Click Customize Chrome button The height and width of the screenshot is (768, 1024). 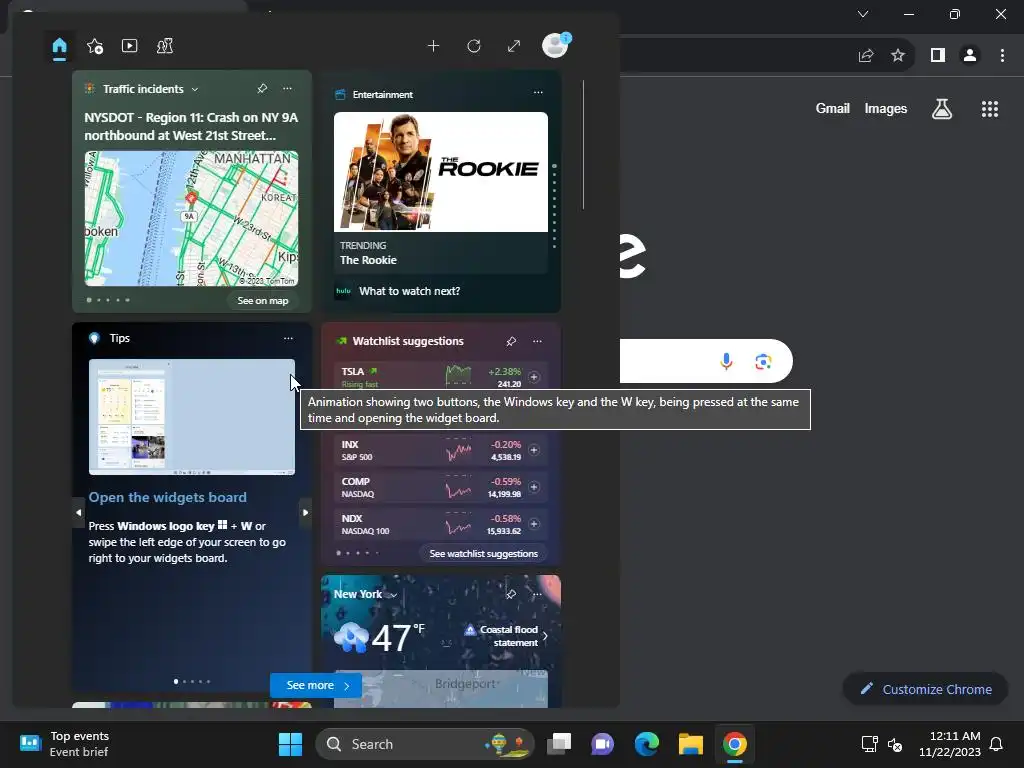925,689
